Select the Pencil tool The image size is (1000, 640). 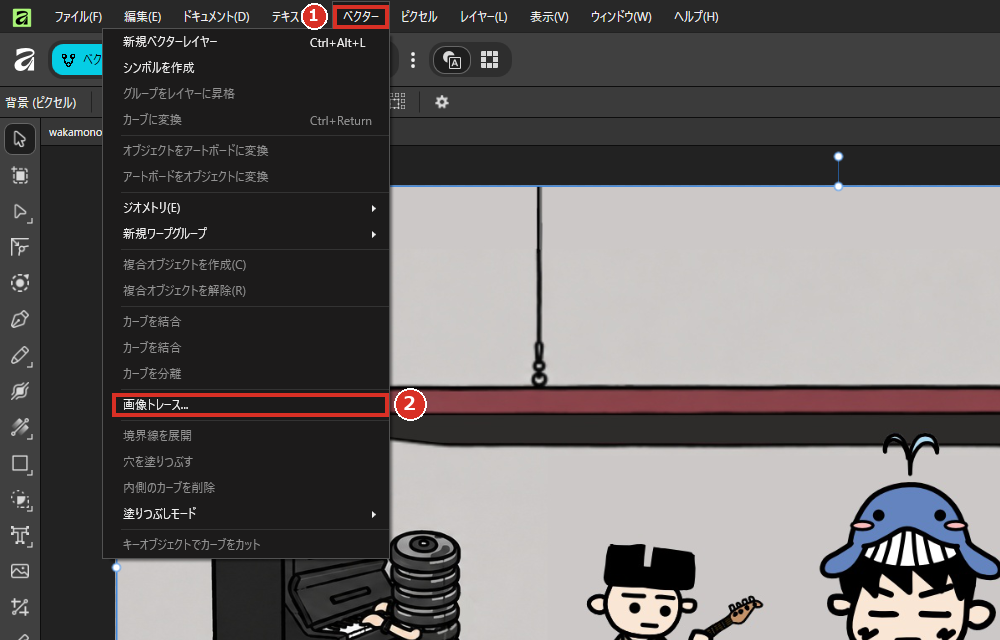20,355
